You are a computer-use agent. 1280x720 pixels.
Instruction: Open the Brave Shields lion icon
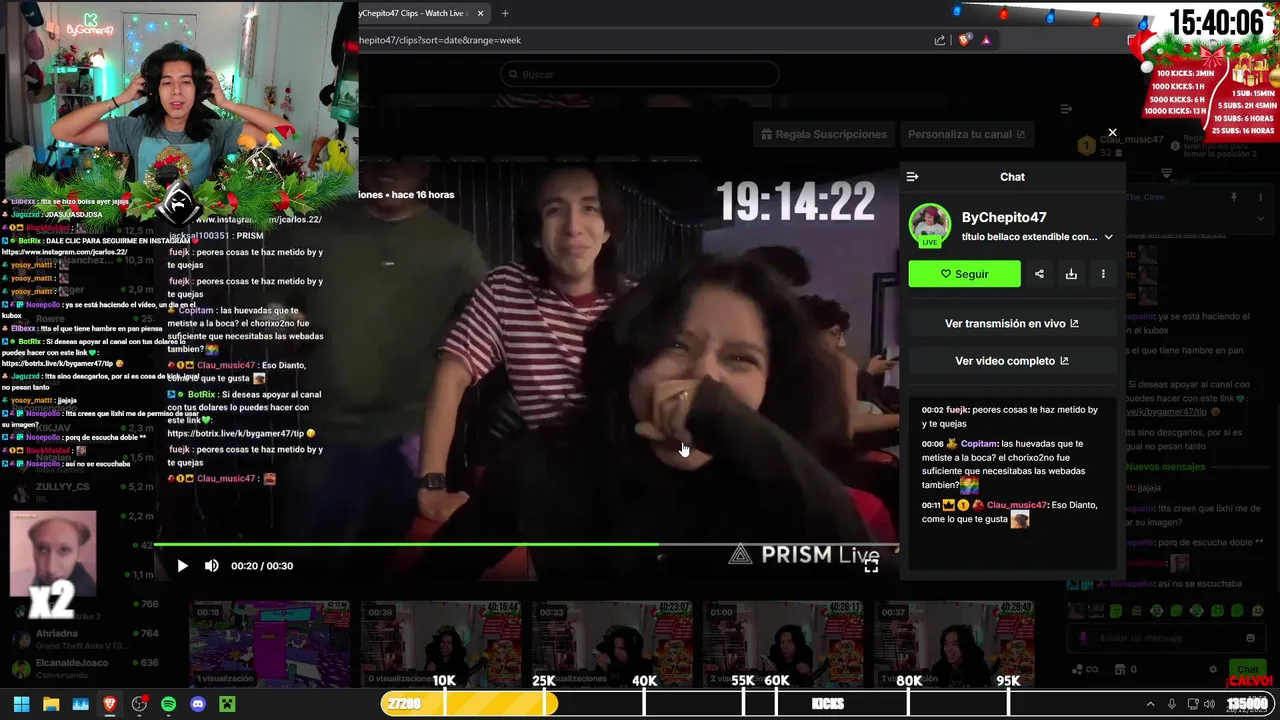[x=964, y=40]
